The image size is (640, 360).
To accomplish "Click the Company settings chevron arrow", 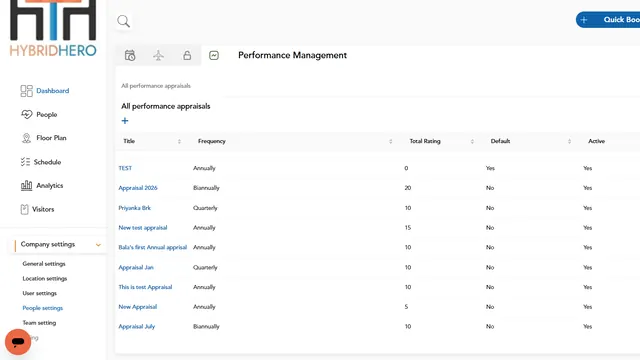I will pyautogui.click(x=98, y=245).
